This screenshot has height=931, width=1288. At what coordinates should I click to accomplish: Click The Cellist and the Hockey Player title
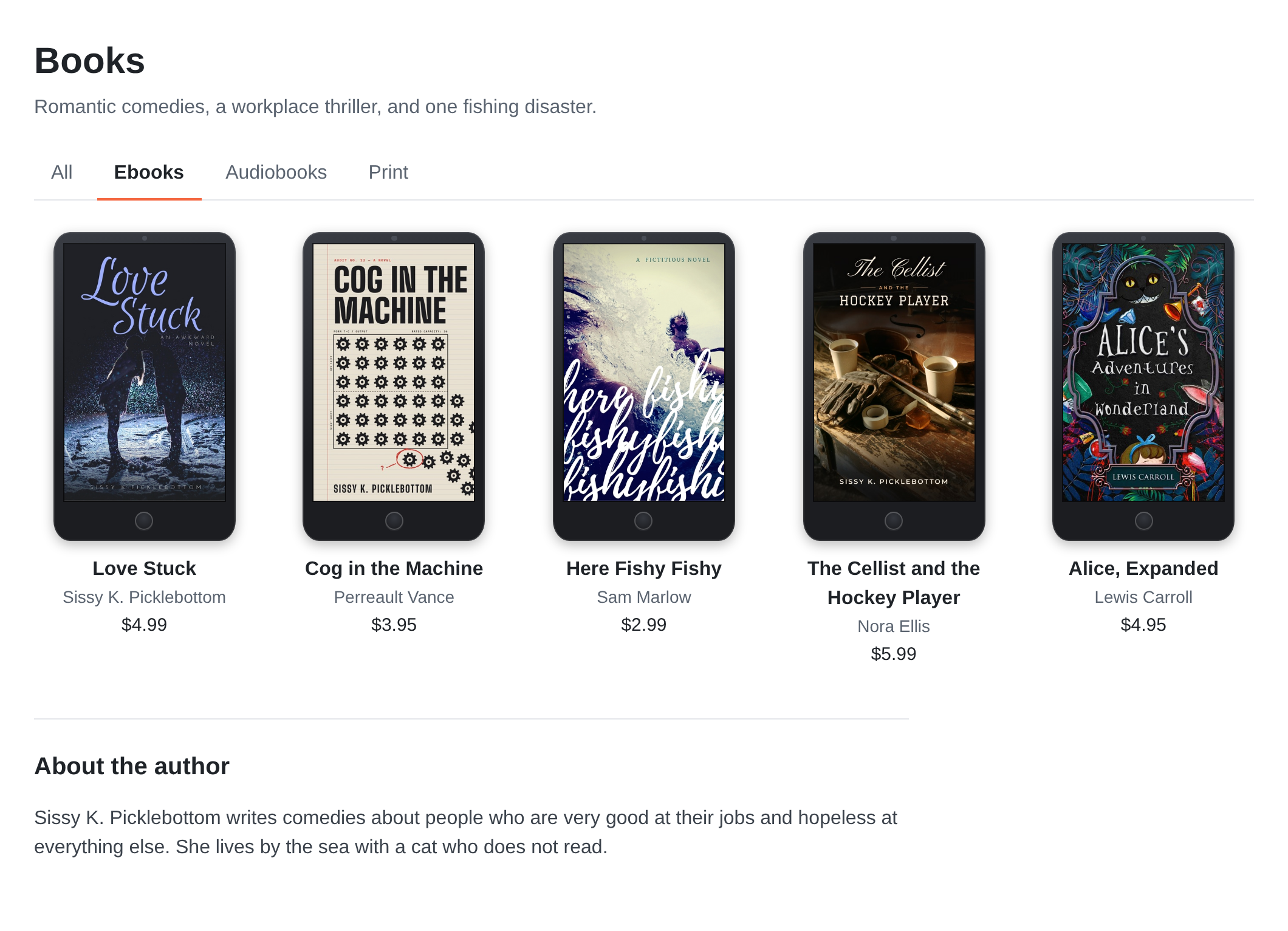(894, 583)
